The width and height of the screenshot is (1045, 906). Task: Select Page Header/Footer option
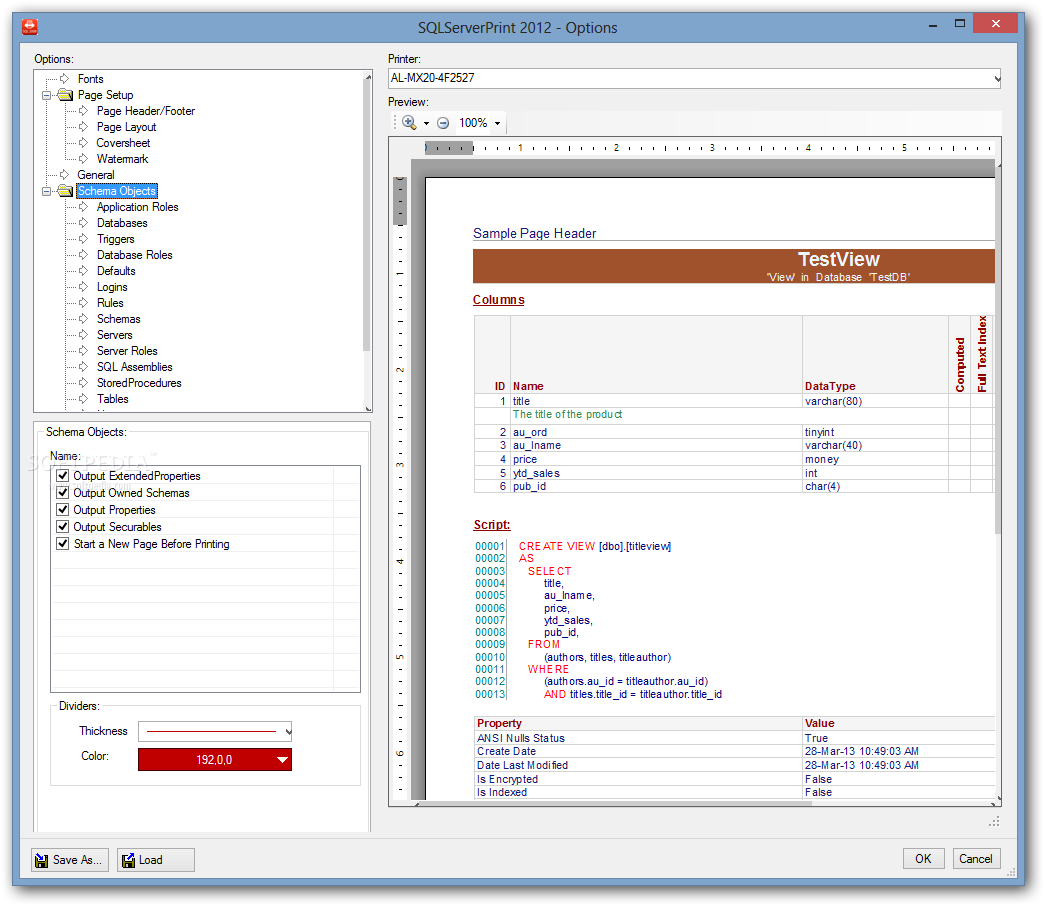[146, 111]
